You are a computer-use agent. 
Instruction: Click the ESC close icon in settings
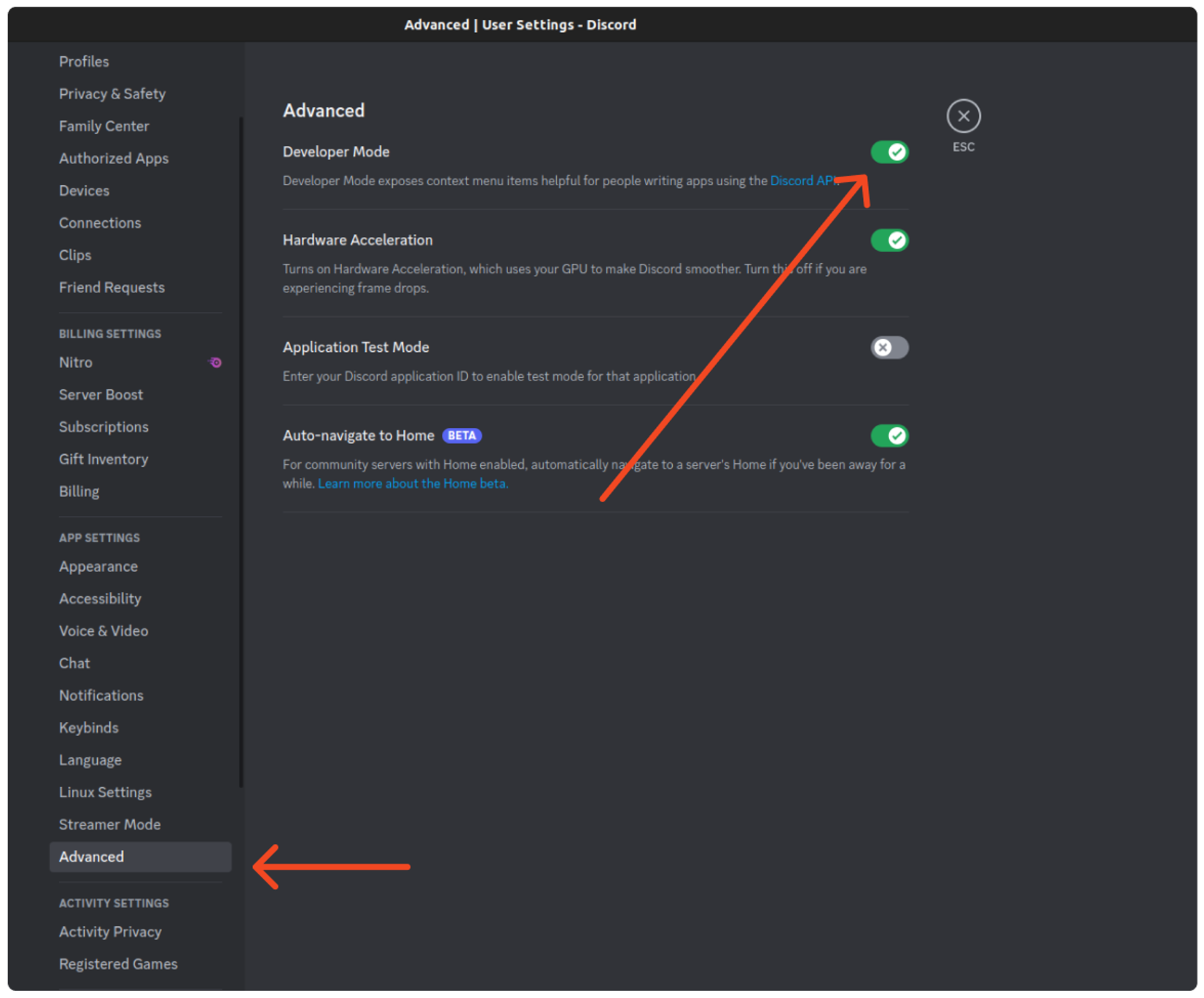pyautogui.click(x=963, y=115)
